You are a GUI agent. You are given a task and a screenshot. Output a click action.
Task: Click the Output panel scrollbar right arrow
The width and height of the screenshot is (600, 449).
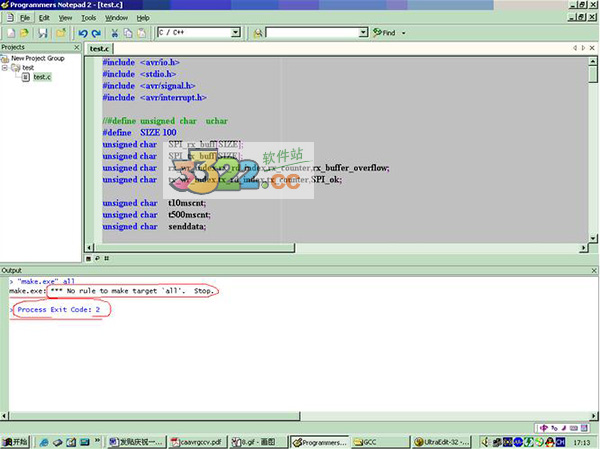pyautogui.click(x=593, y=416)
